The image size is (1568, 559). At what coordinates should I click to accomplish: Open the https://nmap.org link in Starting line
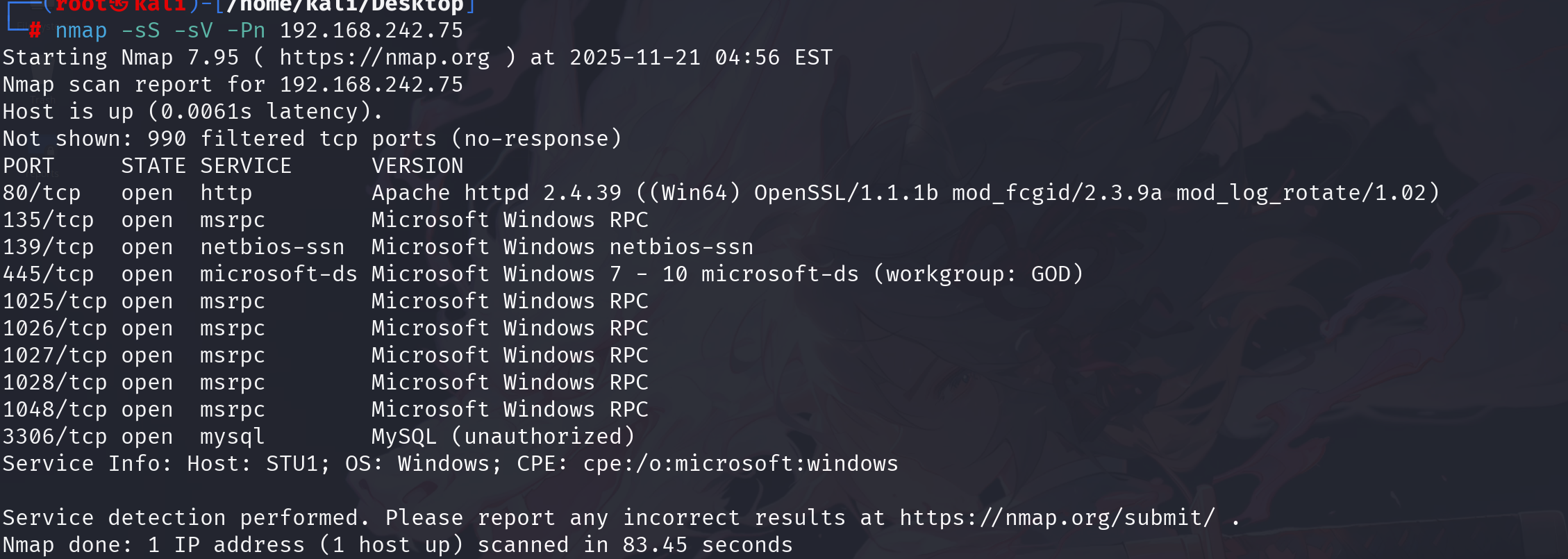[x=384, y=58]
